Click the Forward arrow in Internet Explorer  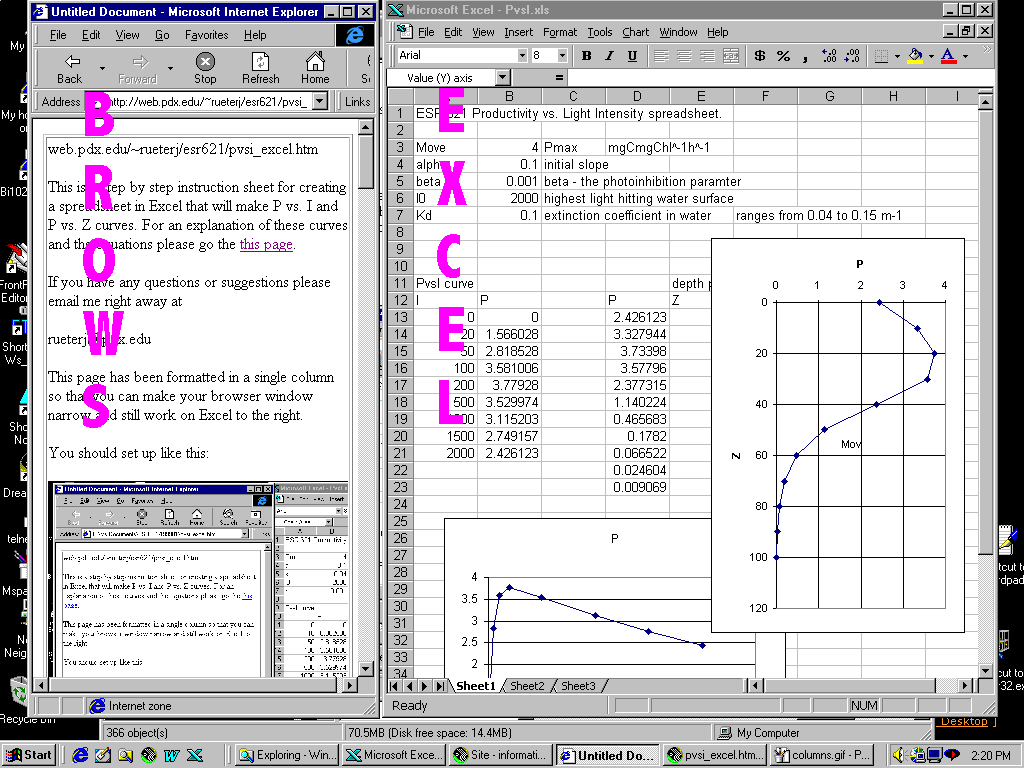(138, 69)
